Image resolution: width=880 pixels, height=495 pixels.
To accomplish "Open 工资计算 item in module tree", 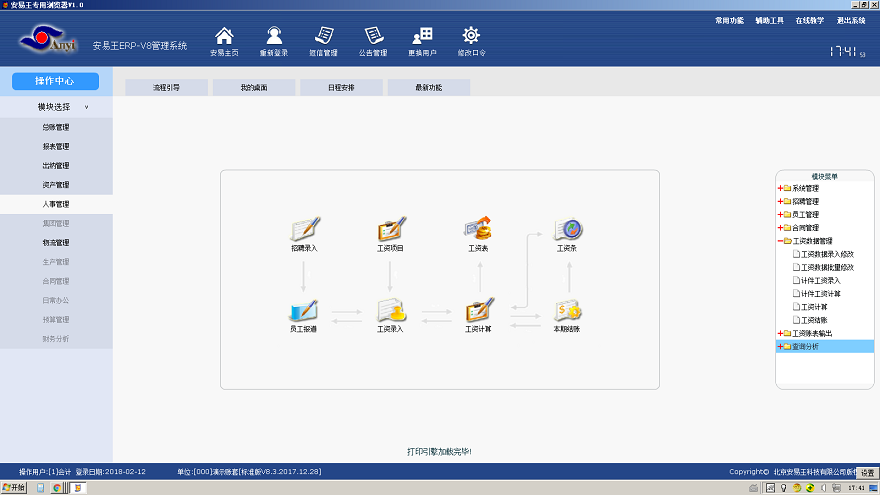I will pyautogui.click(x=810, y=307).
